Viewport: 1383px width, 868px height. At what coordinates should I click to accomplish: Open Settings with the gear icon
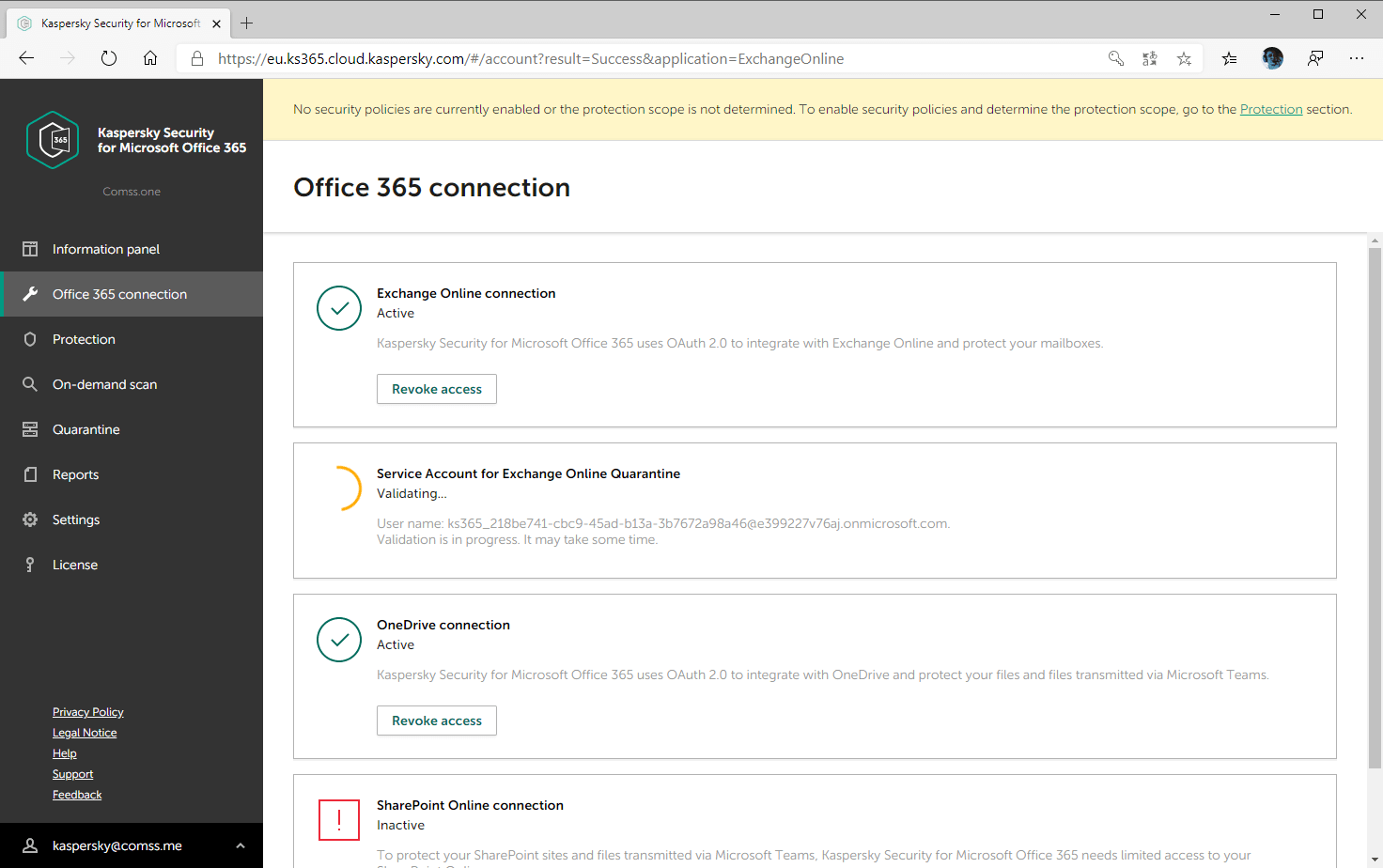29,519
